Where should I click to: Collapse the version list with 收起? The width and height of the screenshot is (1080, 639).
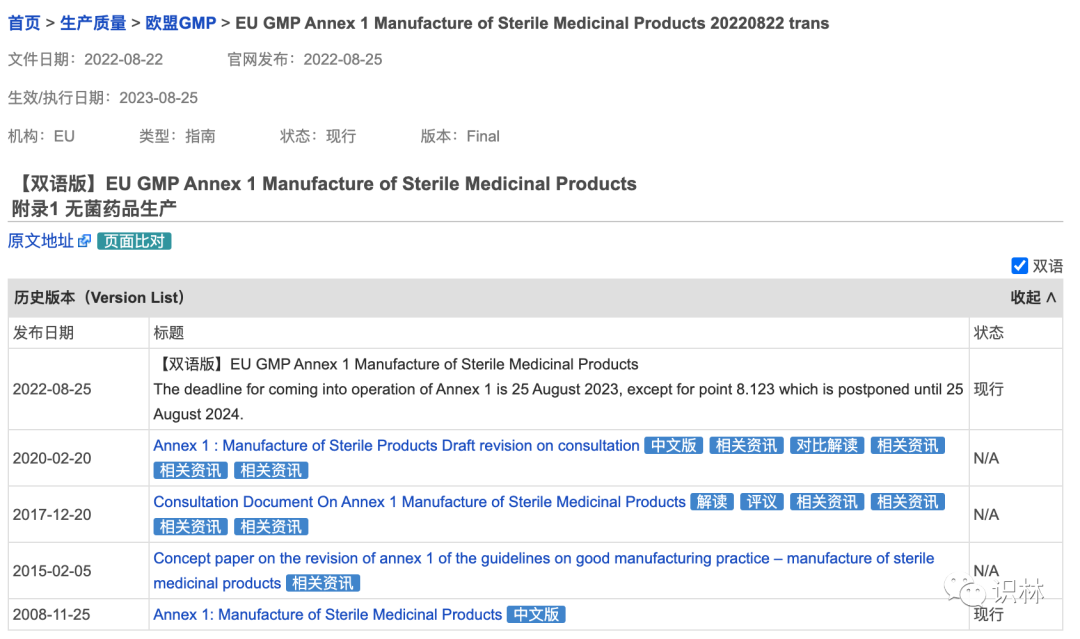click(x=1033, y=297)
